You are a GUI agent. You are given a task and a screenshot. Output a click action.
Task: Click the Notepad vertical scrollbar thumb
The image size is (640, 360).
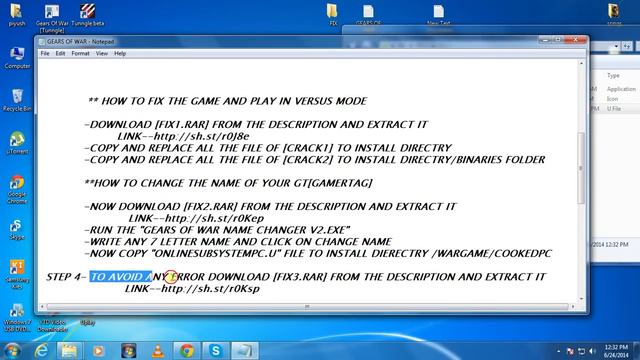point(581,168)
